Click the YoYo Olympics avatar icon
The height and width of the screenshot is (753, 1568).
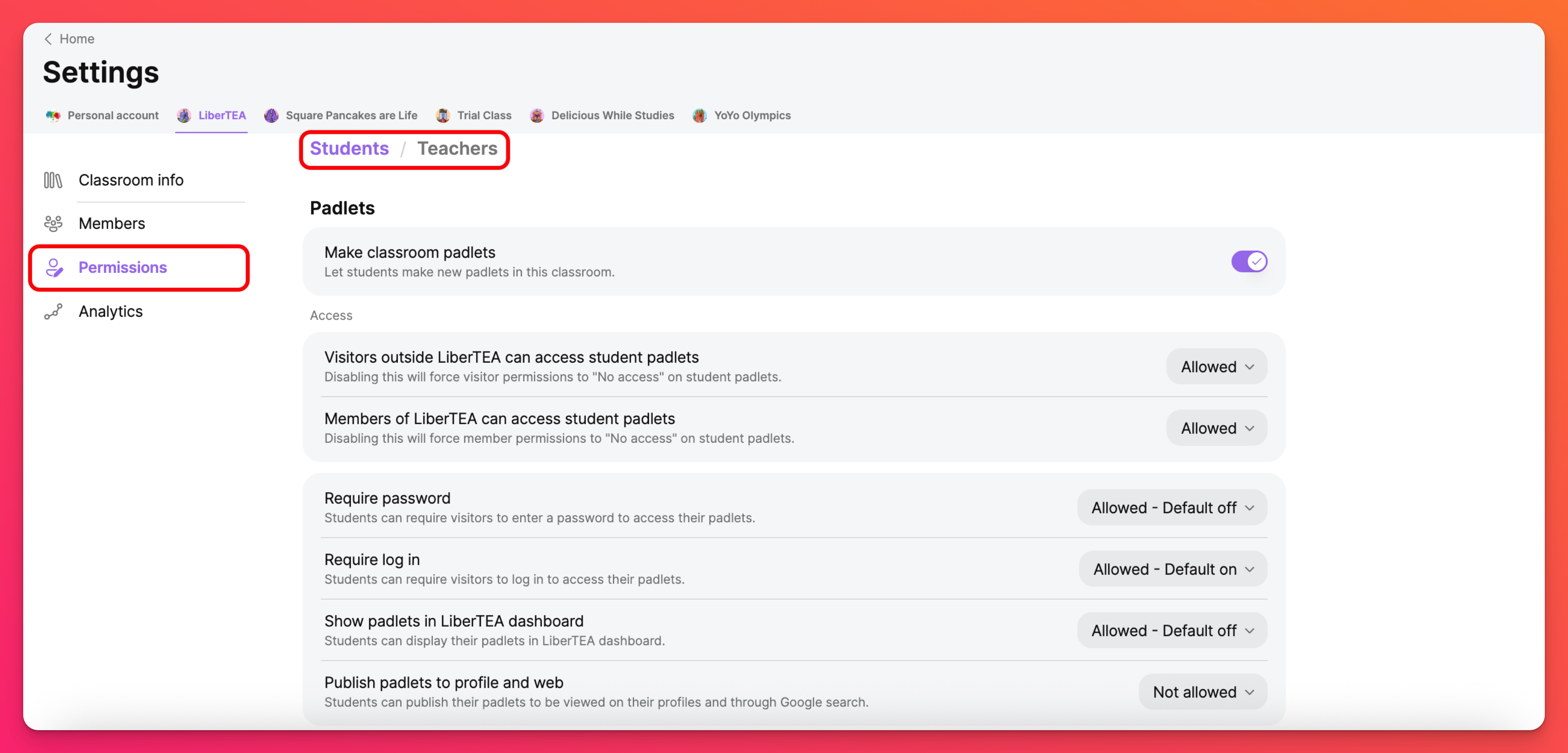(x=700, y=116)
